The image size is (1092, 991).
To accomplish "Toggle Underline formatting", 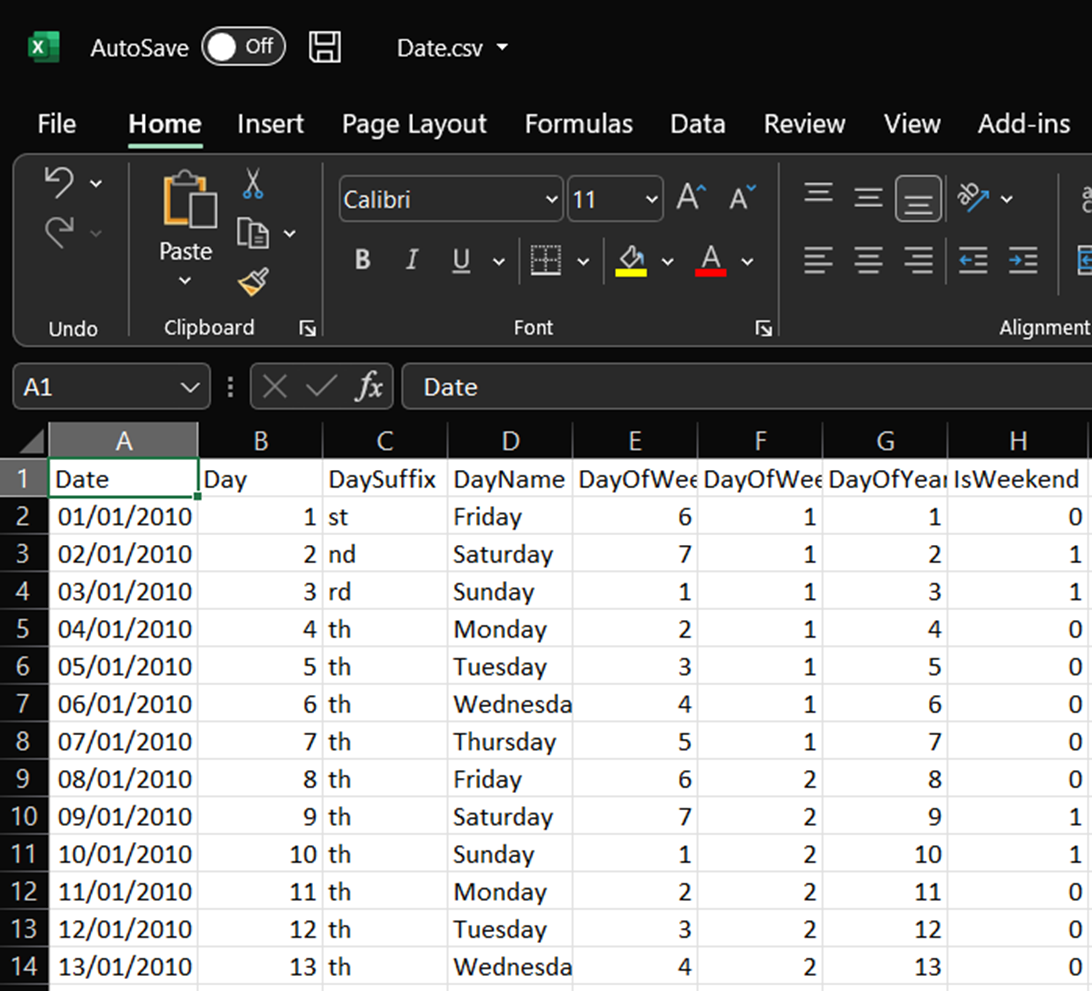I will tap(461, 261).
